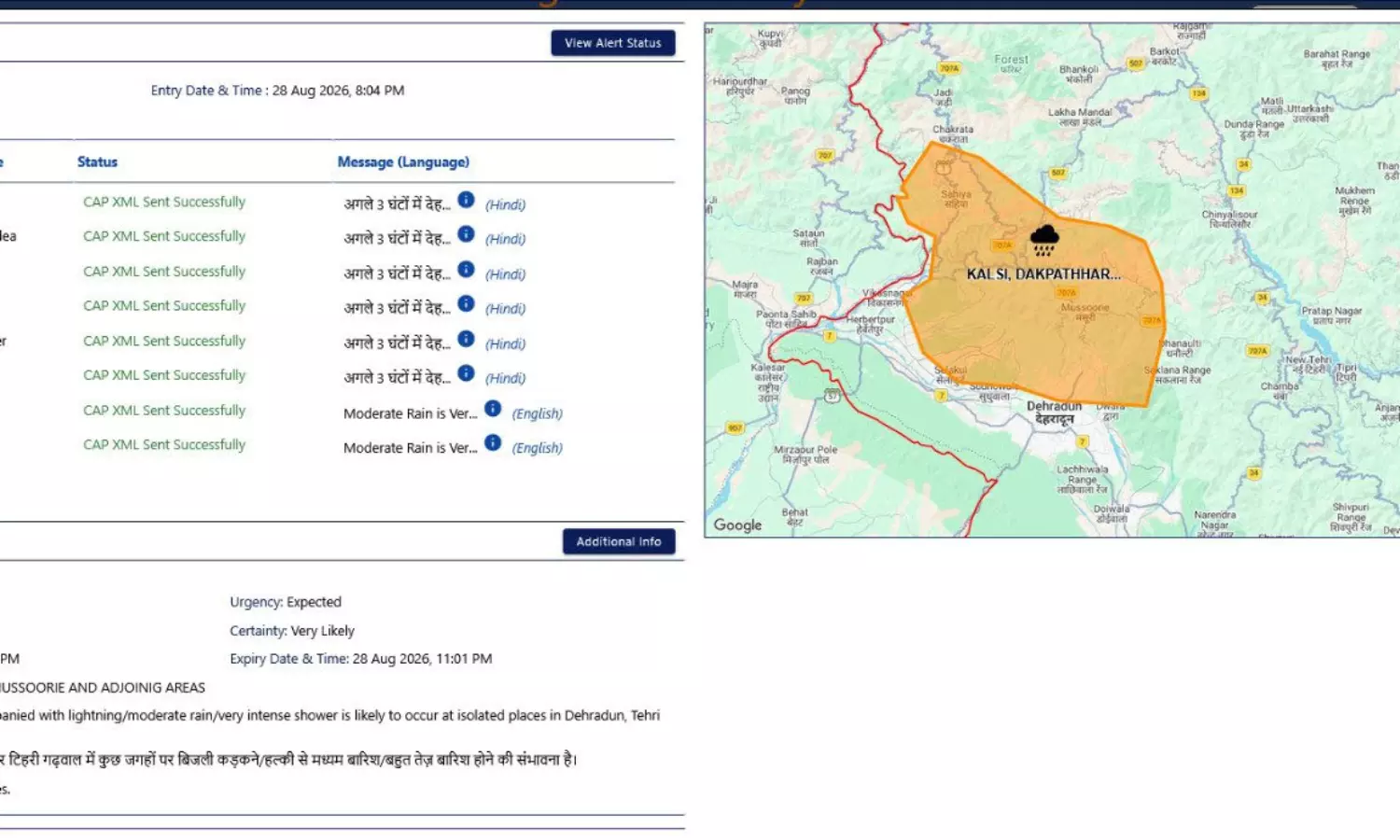1400x840 pixels.
Task: Click the View Alert Status button
Action: click(x=613, y=43)
